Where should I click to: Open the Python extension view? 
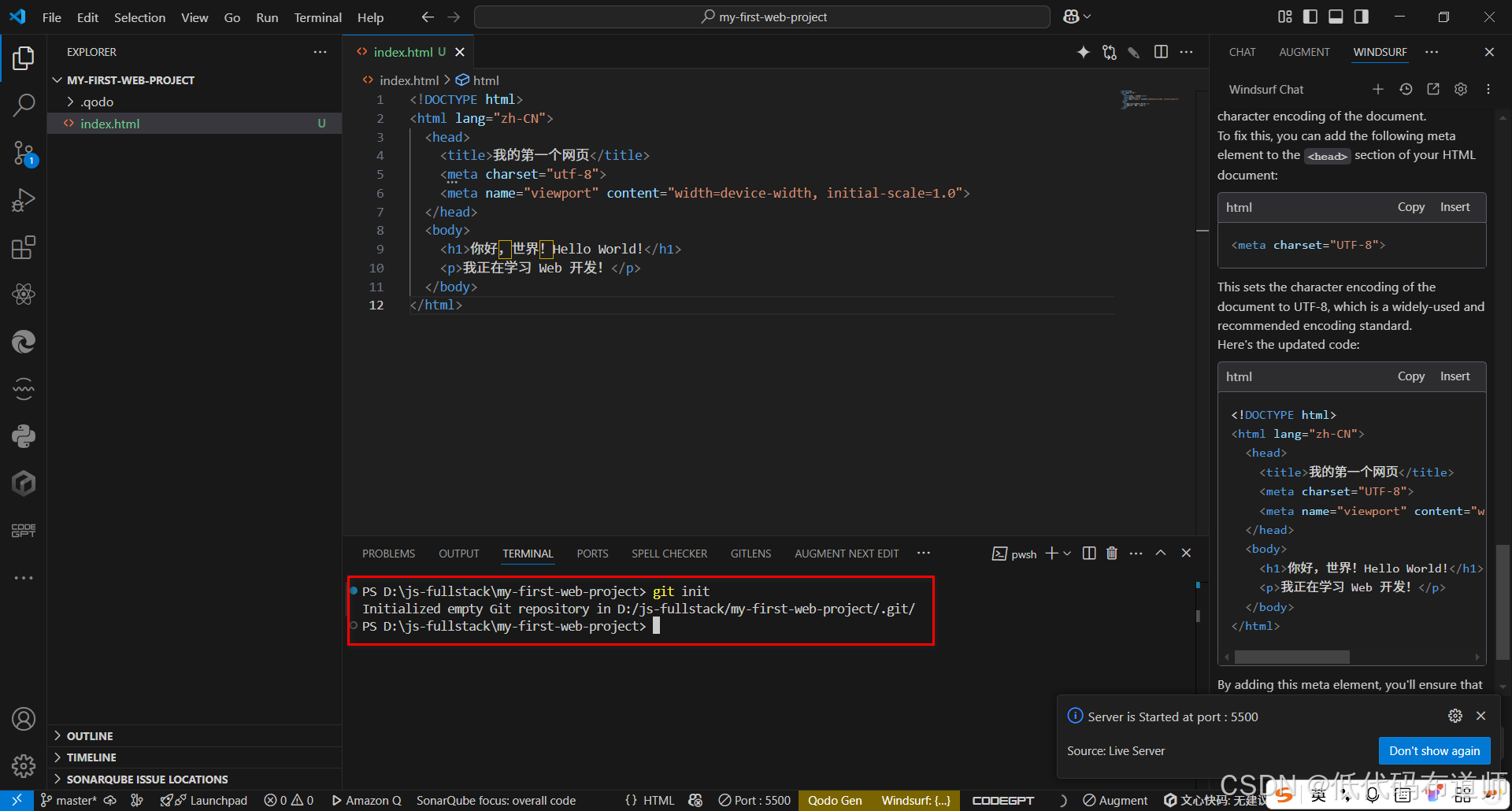[x=24, y=436]
